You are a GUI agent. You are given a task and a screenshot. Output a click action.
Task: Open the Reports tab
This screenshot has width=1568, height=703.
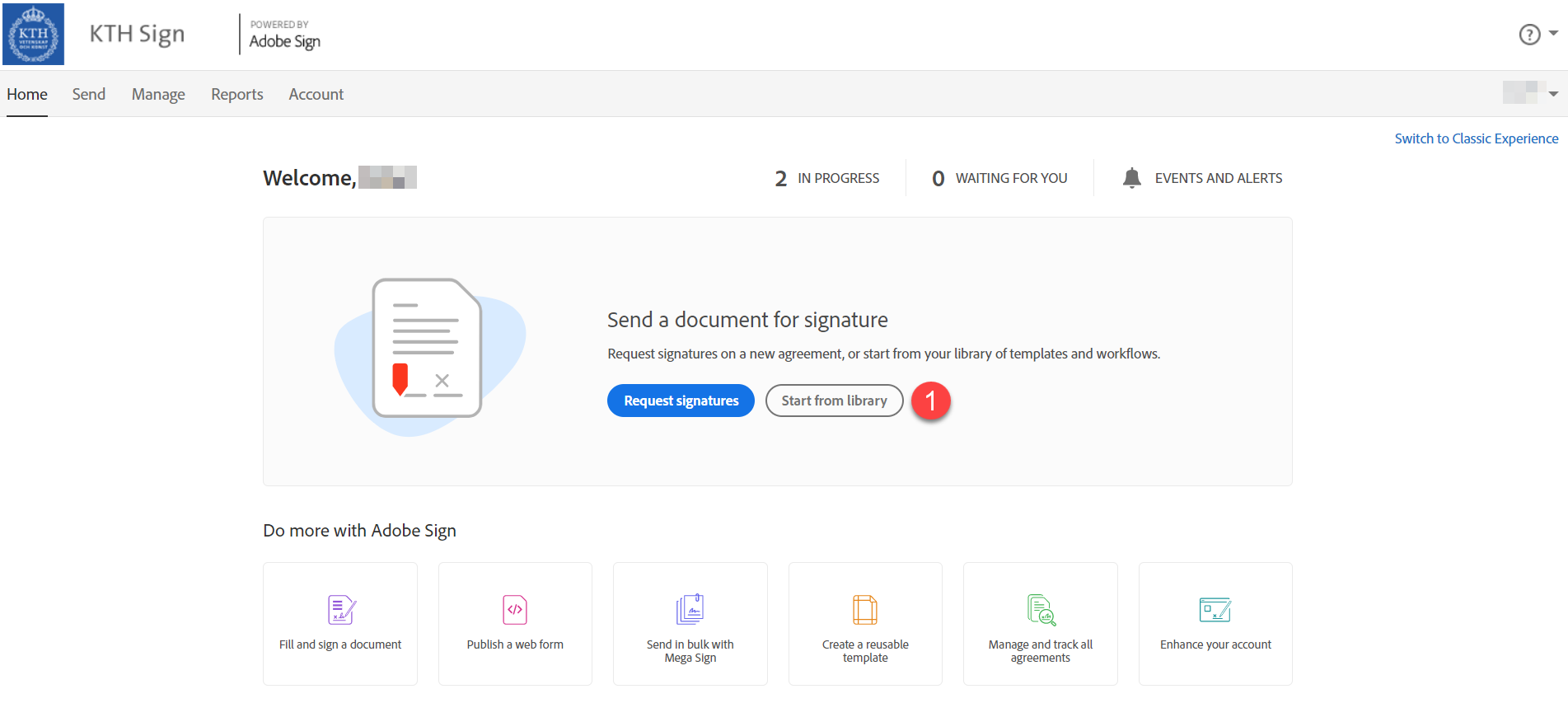coord(237,94)
